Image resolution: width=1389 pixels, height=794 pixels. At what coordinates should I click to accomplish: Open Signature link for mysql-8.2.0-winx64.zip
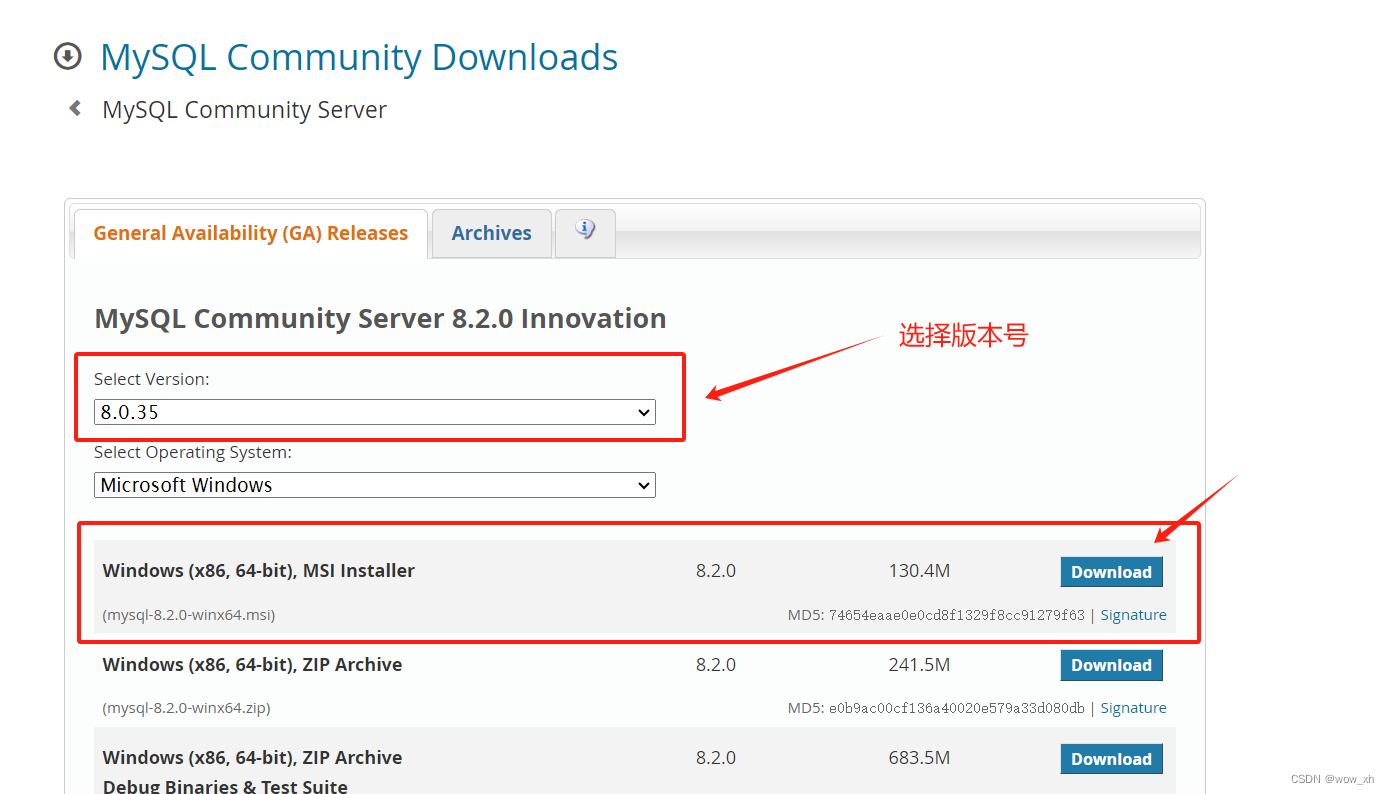tap(1133, 708)
